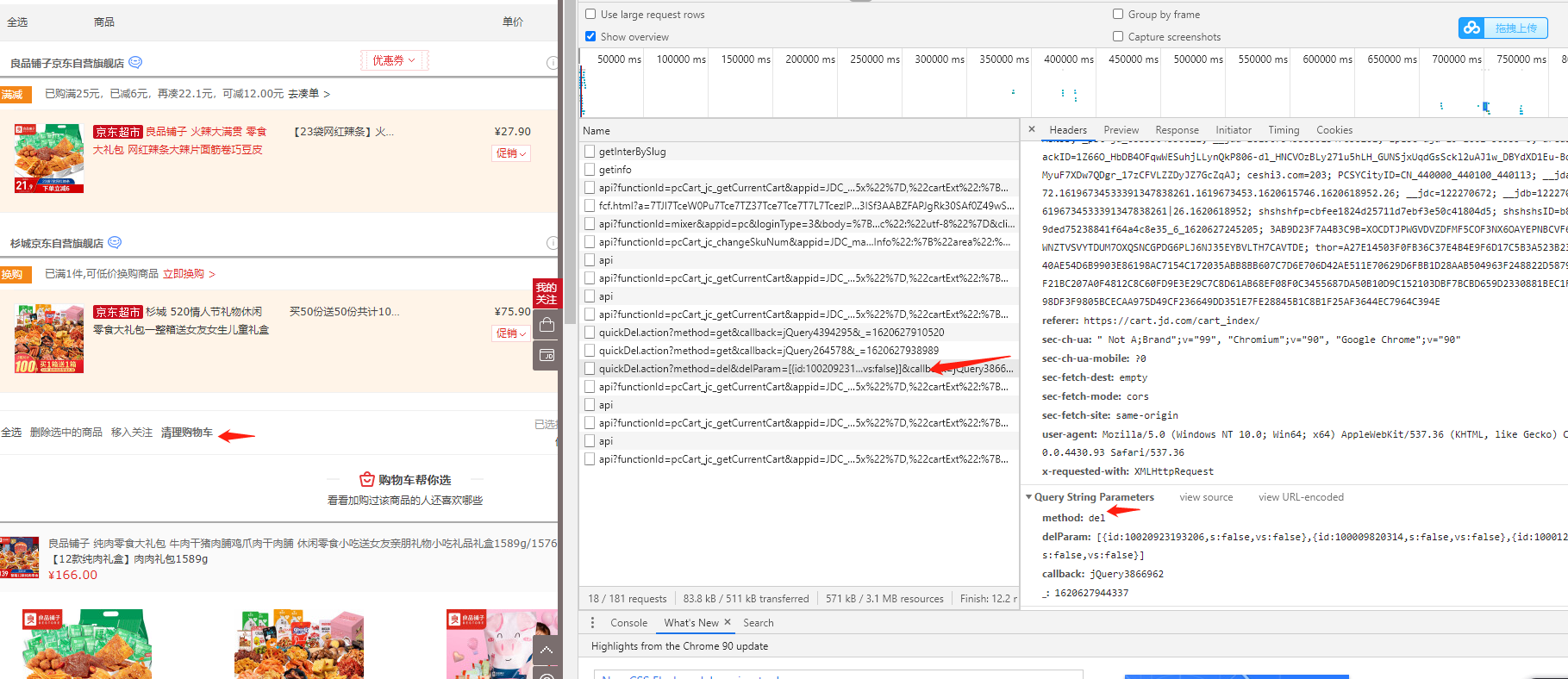Switch to the Response tab
The image size is (1568, 679).
[x=1177, y=130]
